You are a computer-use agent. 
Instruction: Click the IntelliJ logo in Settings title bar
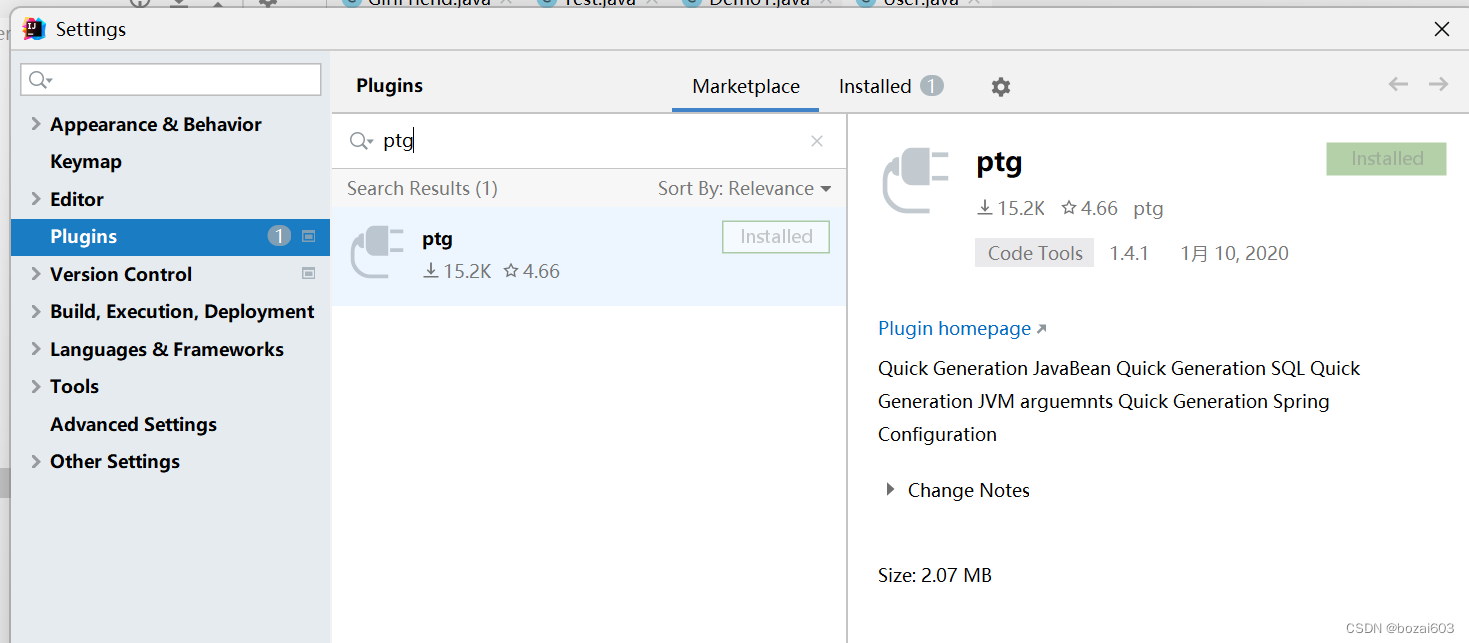pyautogui.click(x=34, y=29)
